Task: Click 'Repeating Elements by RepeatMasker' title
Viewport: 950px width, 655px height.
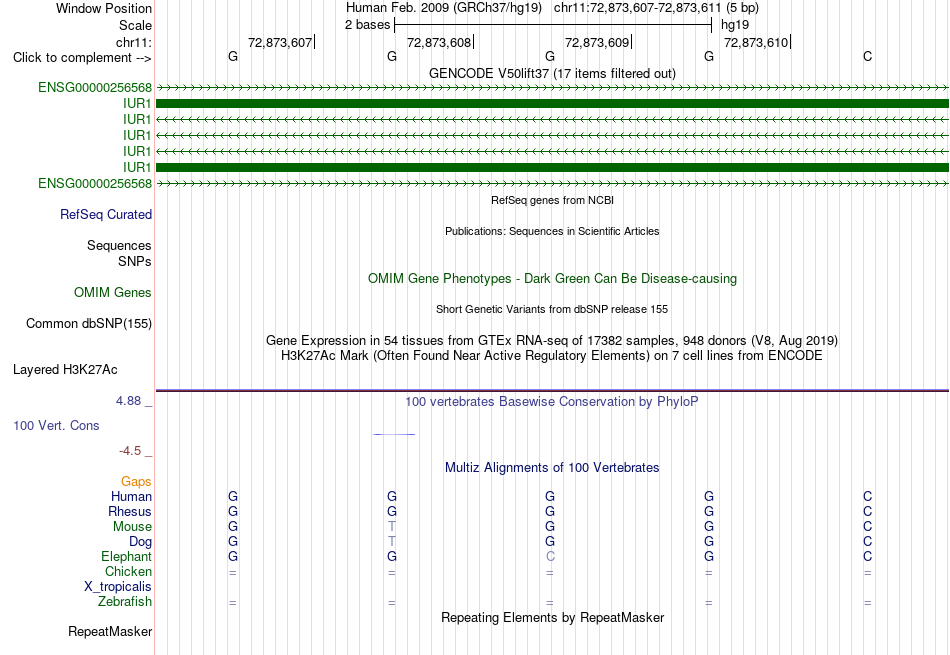Action: (552, 617)
